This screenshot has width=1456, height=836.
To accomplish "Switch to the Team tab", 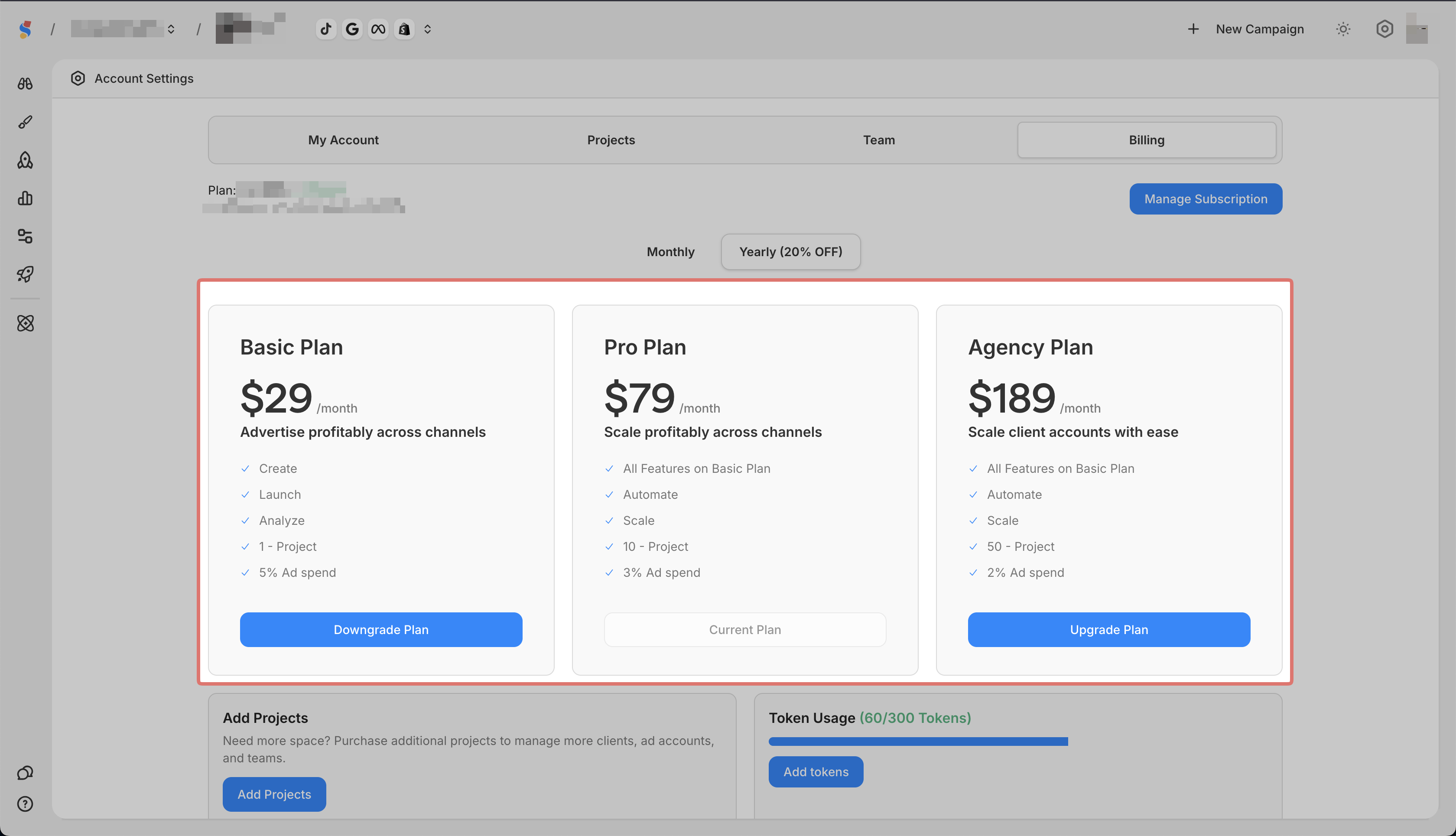I will (x=878, y=140).
